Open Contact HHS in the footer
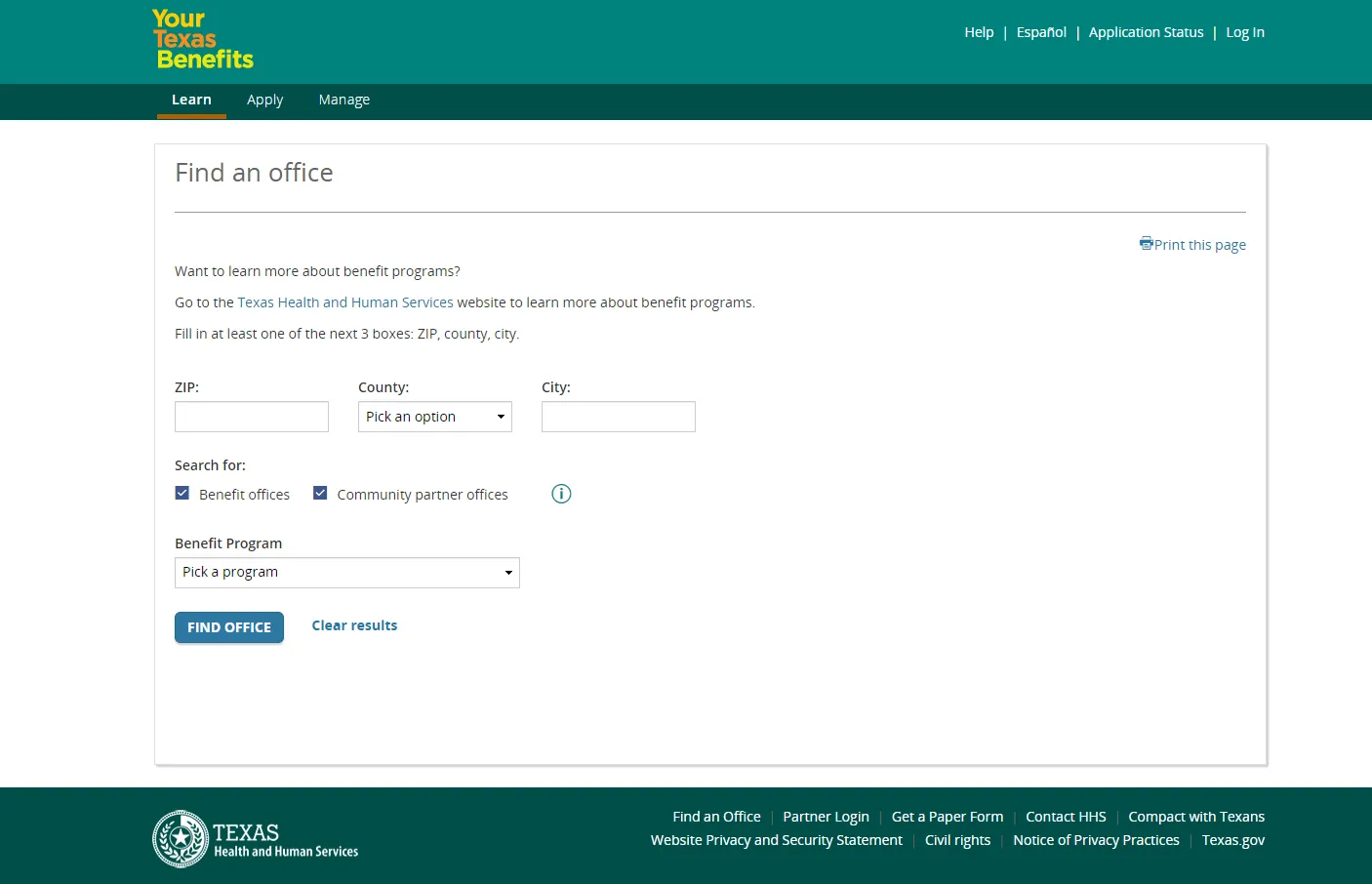1372x884 pixels. coord(1066,817)
